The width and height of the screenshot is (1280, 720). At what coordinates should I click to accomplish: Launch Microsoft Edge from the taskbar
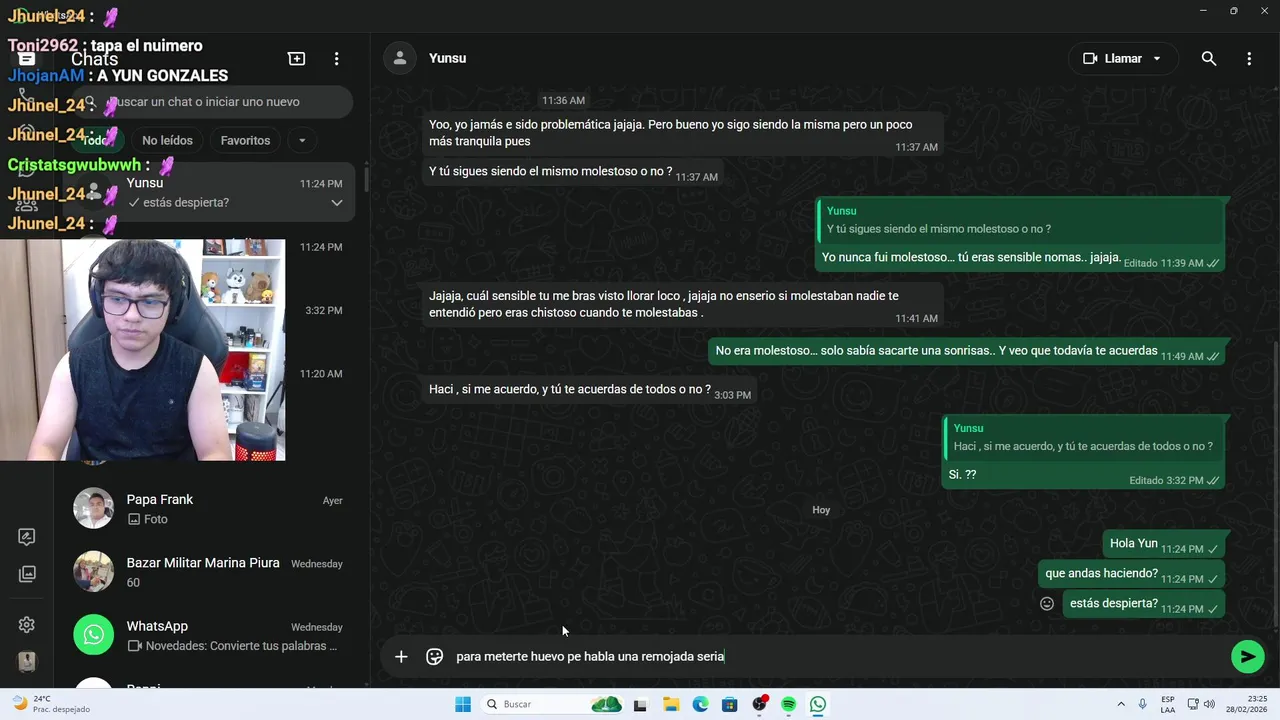[x=700, y=704]
